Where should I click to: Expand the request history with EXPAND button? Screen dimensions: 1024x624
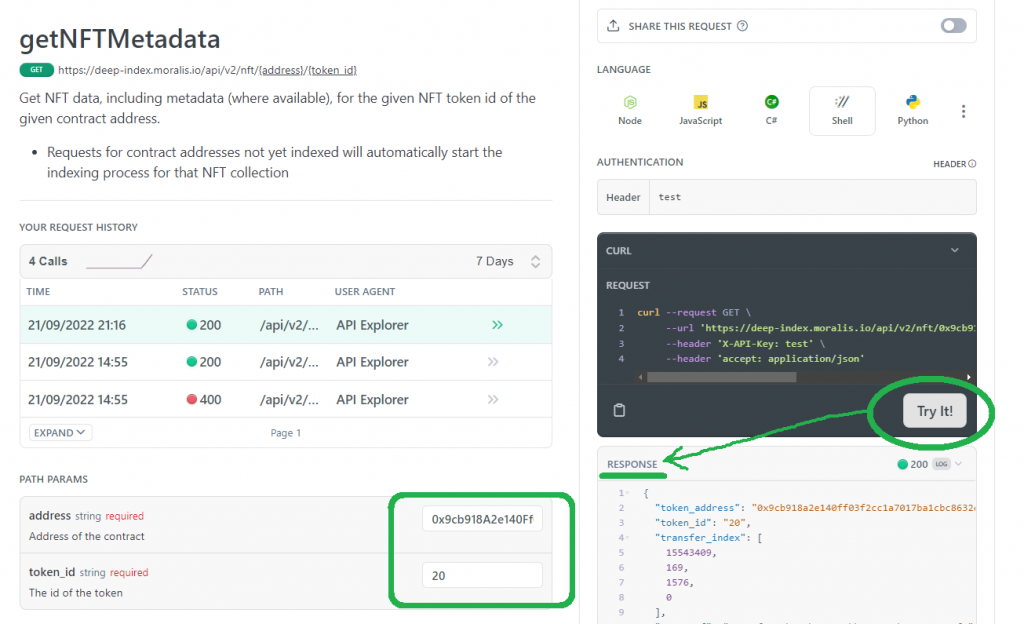59,433
